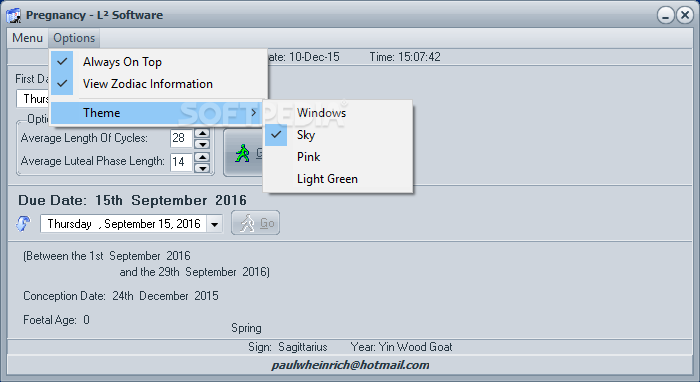Screen dimensions: 700x382
Task: Click the Year: Yin Wood Goat text
Action: (401, 347)
